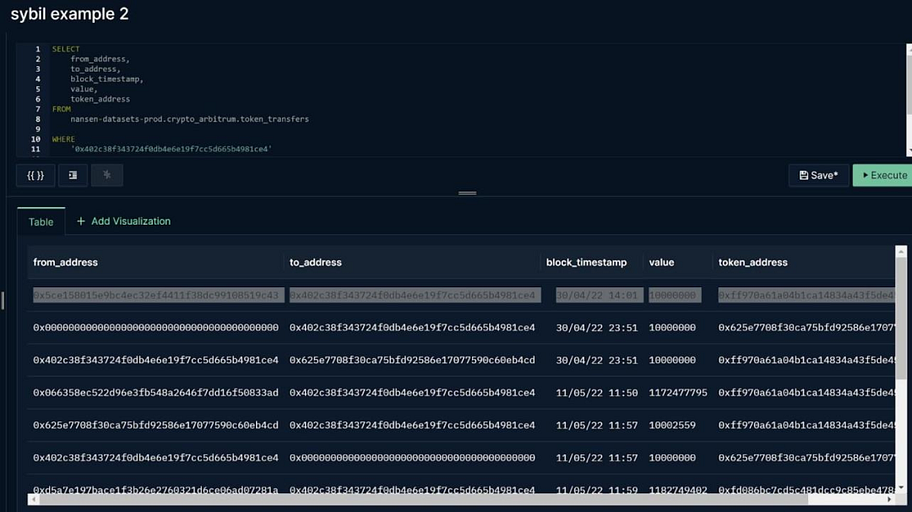
Task: Click the horizontal scrollbar right arrow
Action: point(889,499)
